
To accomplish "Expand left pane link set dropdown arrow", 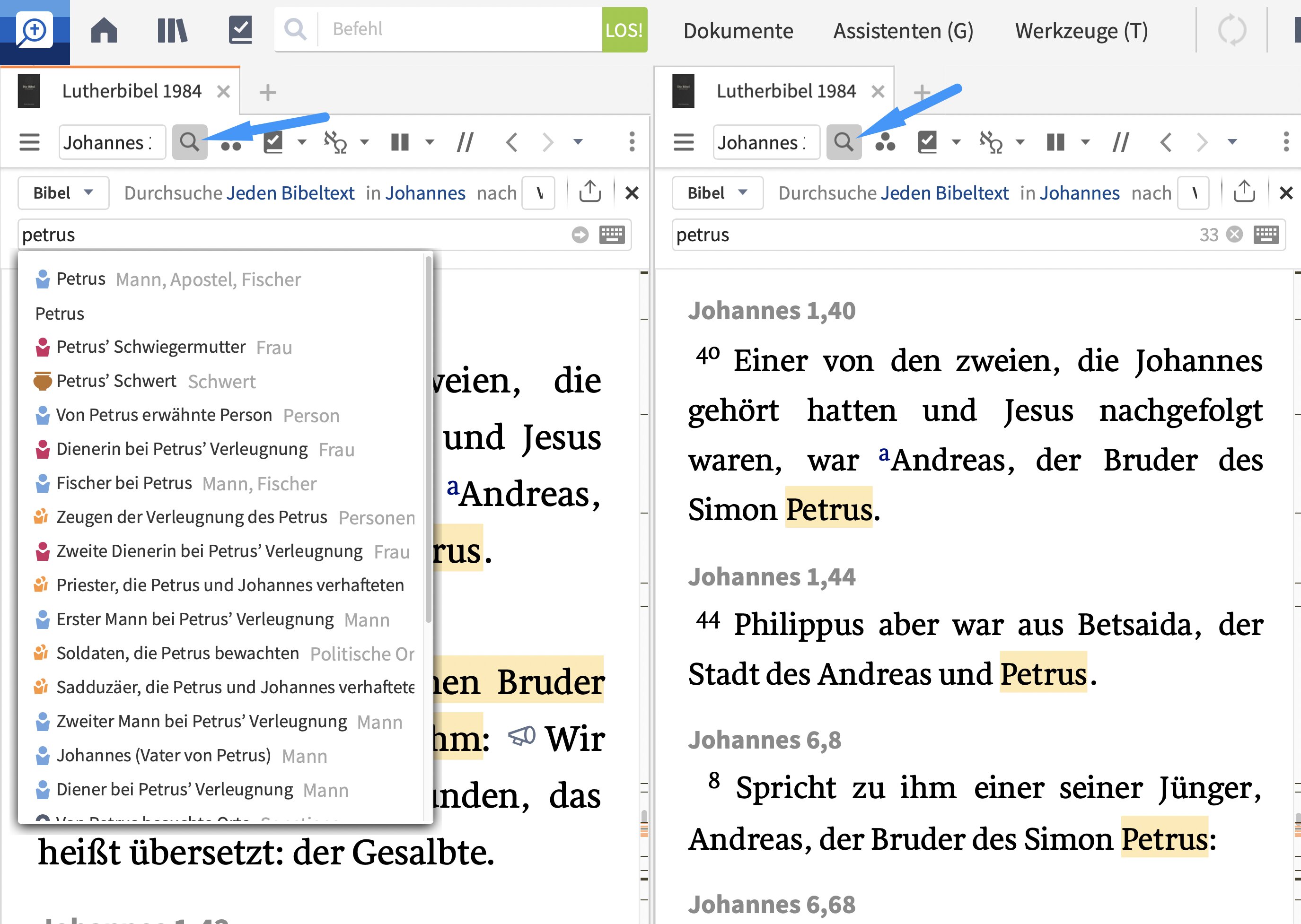I will [x=365, y=142].
